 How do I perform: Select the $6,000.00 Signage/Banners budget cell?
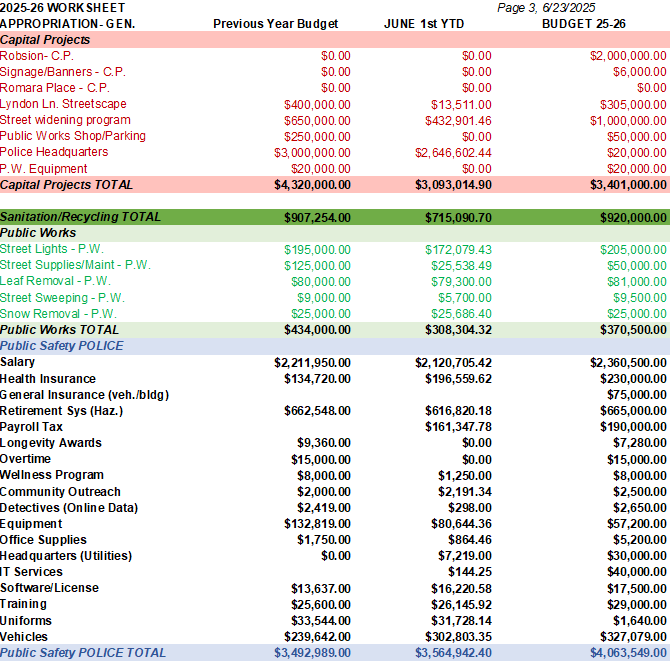640,72
